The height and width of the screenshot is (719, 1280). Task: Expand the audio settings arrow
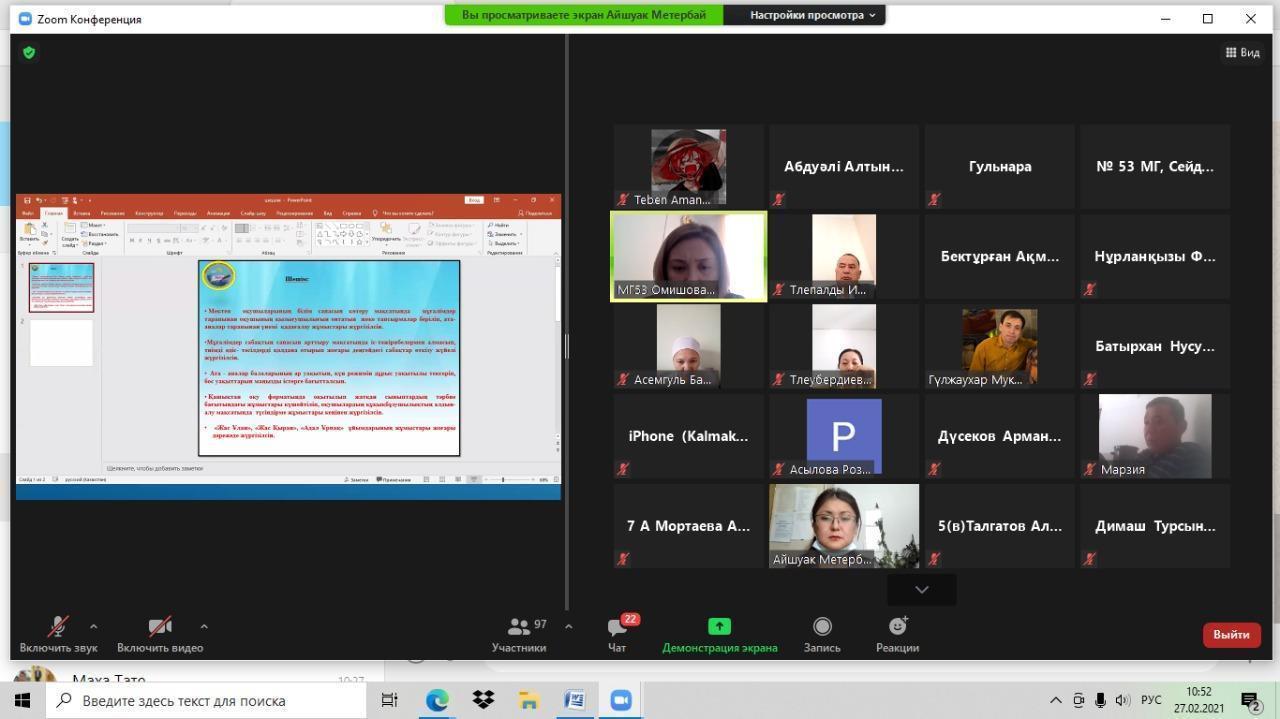pyautogui.click(x=94, y=626)
